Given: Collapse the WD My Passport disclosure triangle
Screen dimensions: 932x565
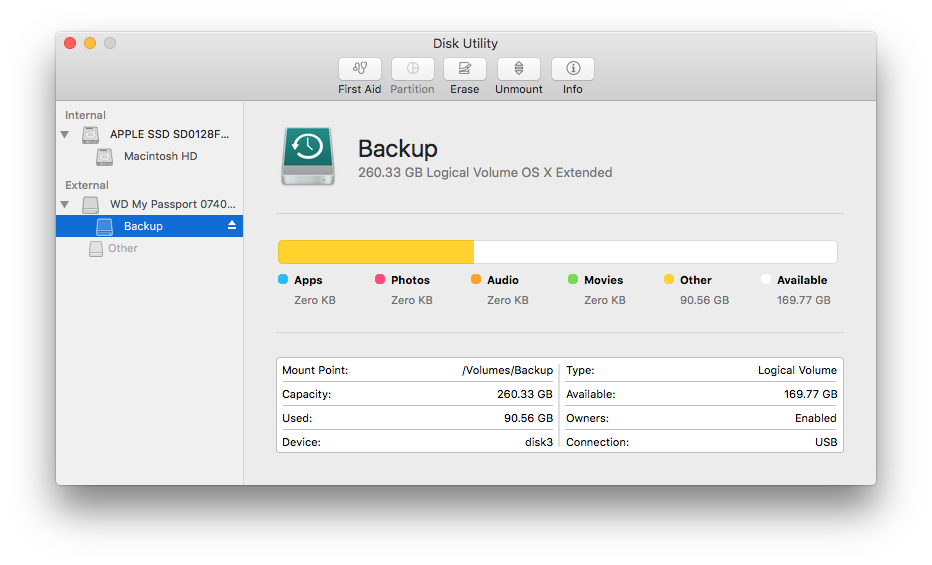Looking at the screenshot, I should pos(65,204).
